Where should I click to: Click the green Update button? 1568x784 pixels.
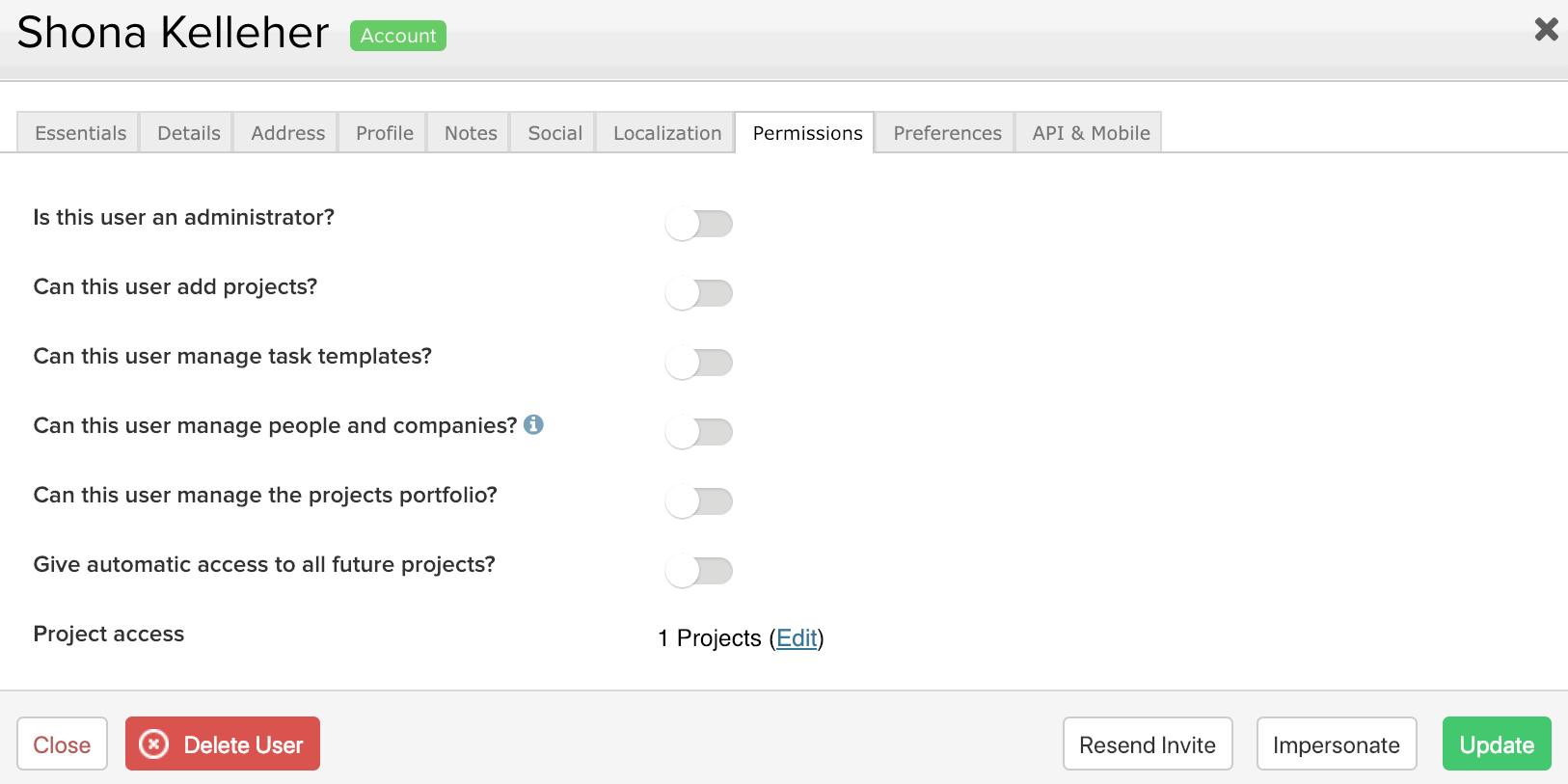pos(1497,743)
